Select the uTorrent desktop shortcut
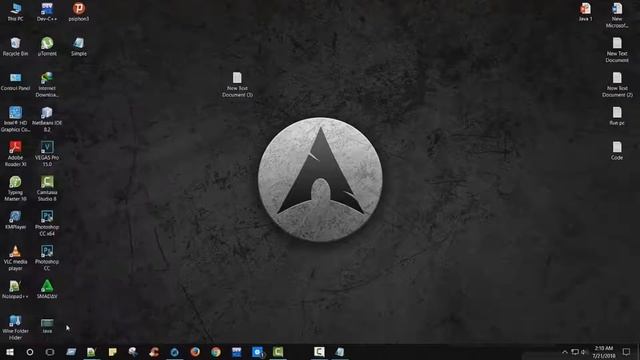The image size is (640, 360). tap(47, 47)
